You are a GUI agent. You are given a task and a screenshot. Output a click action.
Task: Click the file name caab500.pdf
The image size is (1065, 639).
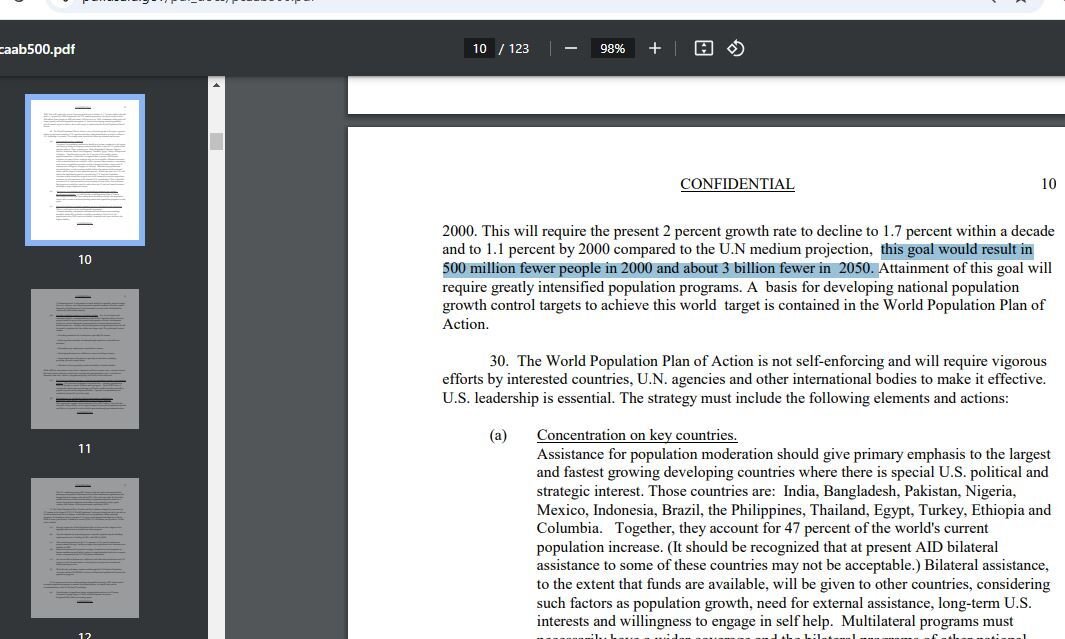pos(37,49)
